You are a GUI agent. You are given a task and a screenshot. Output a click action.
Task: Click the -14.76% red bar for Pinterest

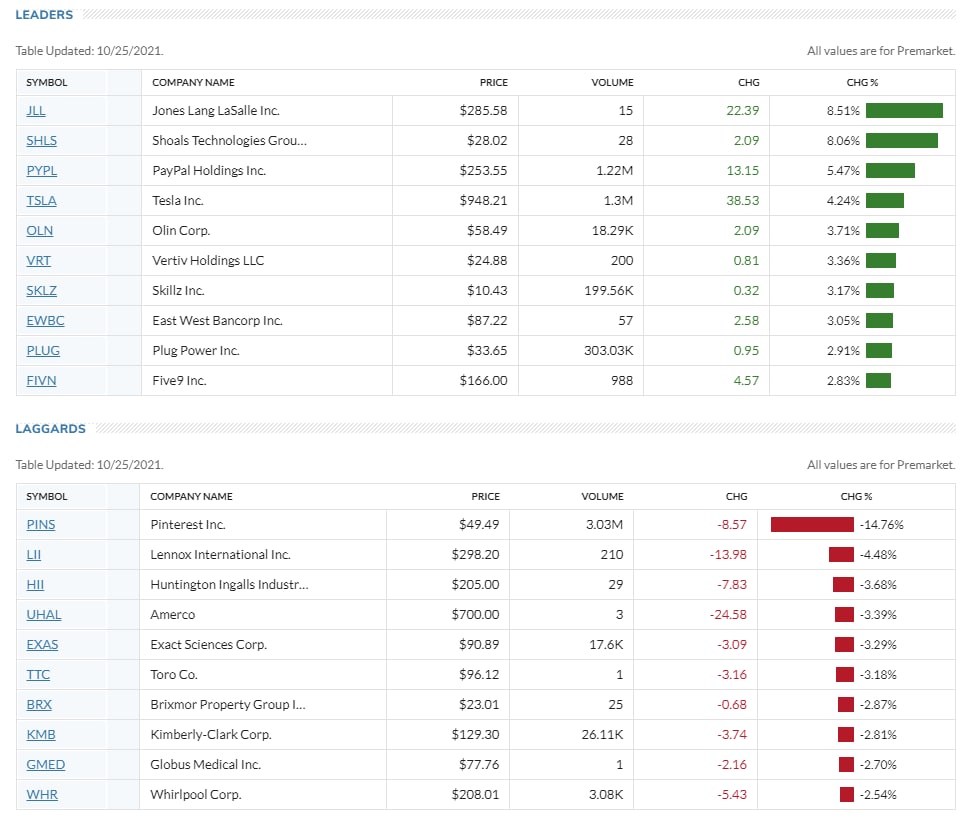pos(812,525)
